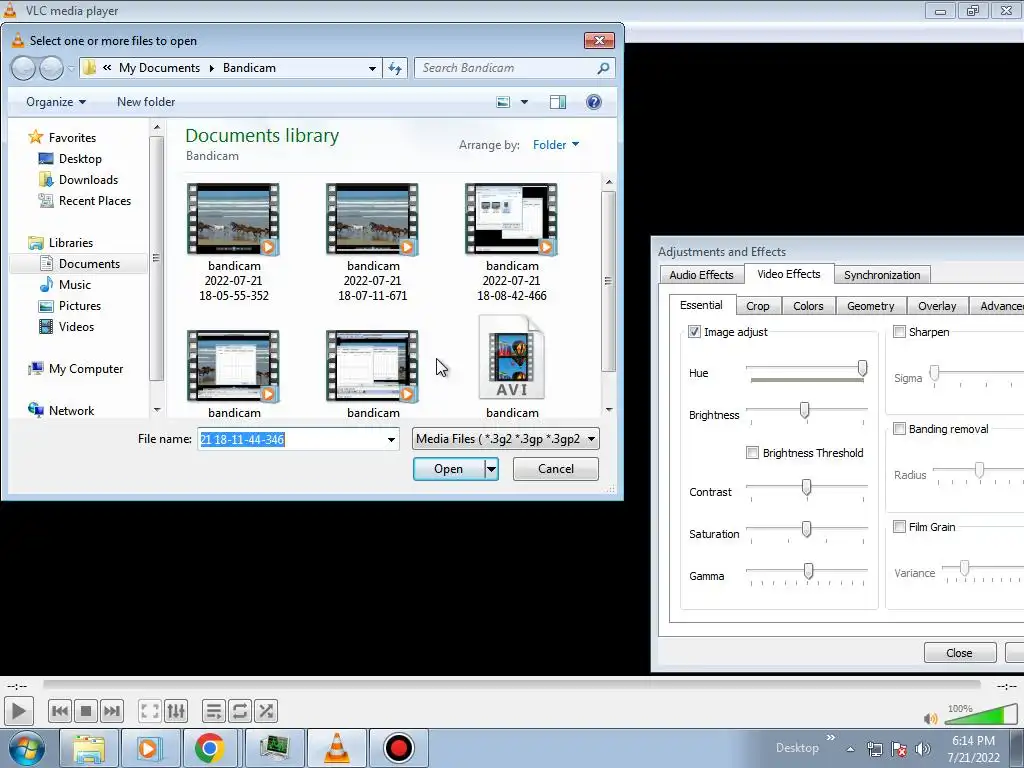This screenshot has width=1024, height=768.
Task: Toggle the shuffle random icon
Action: click(266, 711)
